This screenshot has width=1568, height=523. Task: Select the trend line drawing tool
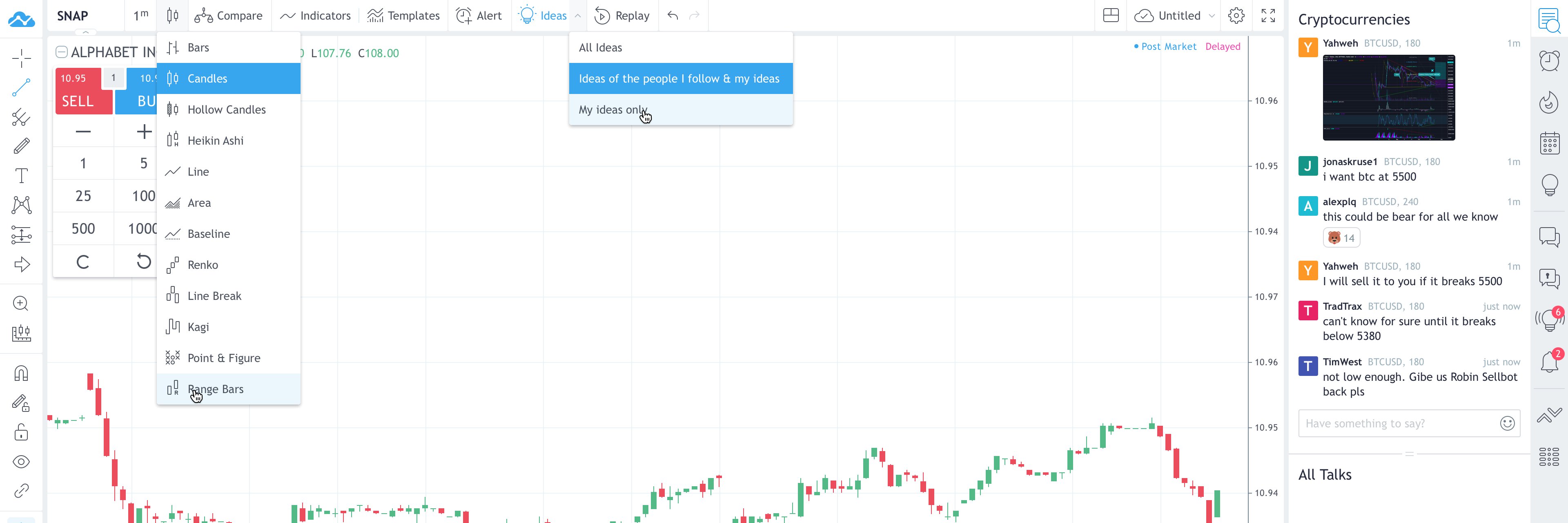pyautogui.click(x=21, y=88)
